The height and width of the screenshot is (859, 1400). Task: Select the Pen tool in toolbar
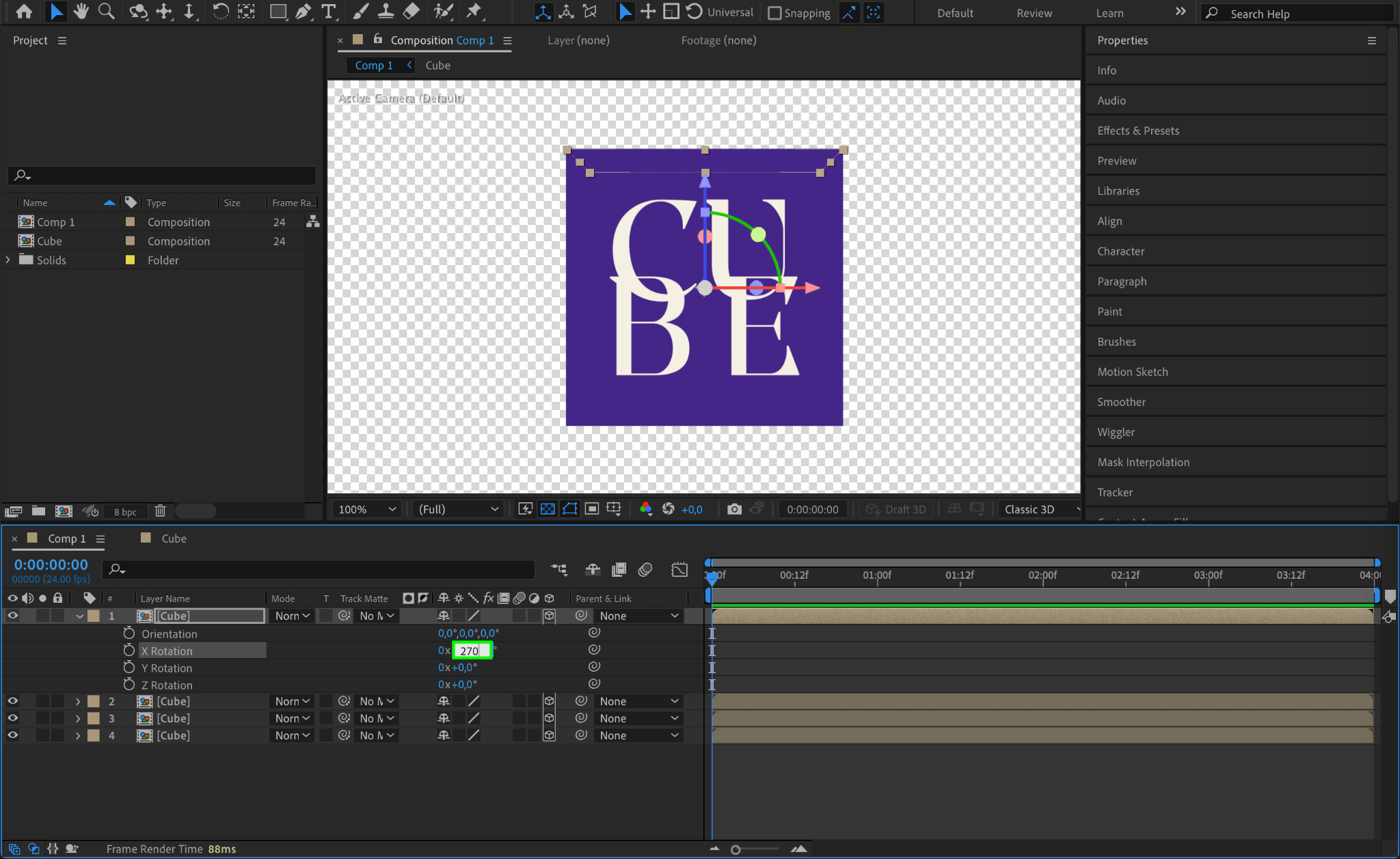click(303, 12)
